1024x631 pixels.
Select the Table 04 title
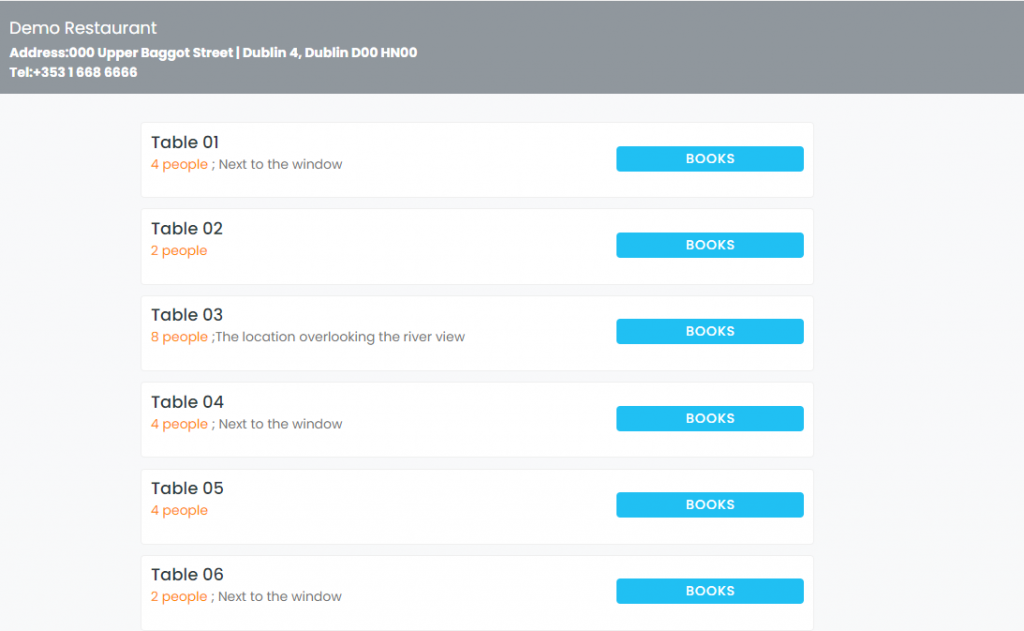coord(187,402)
